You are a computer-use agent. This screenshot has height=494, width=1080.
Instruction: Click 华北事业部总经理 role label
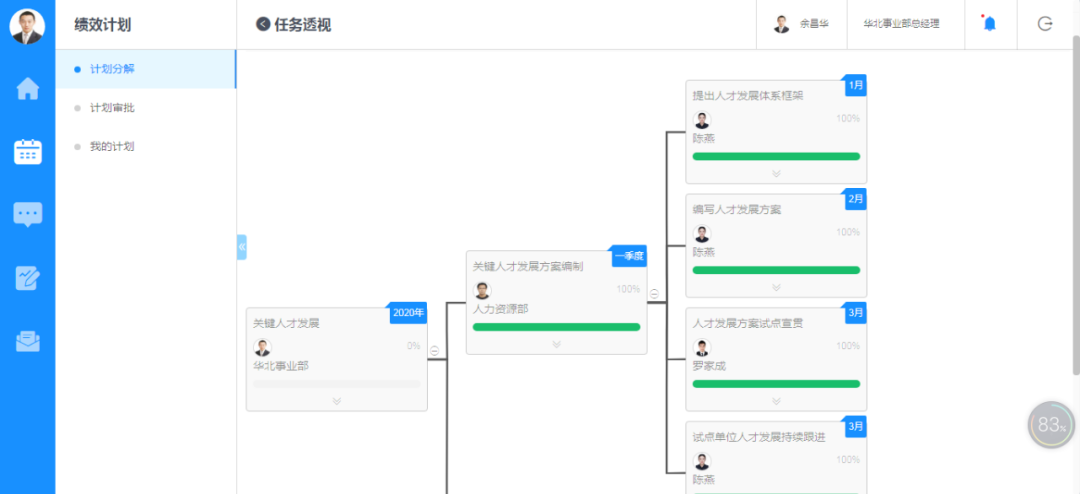902,23
